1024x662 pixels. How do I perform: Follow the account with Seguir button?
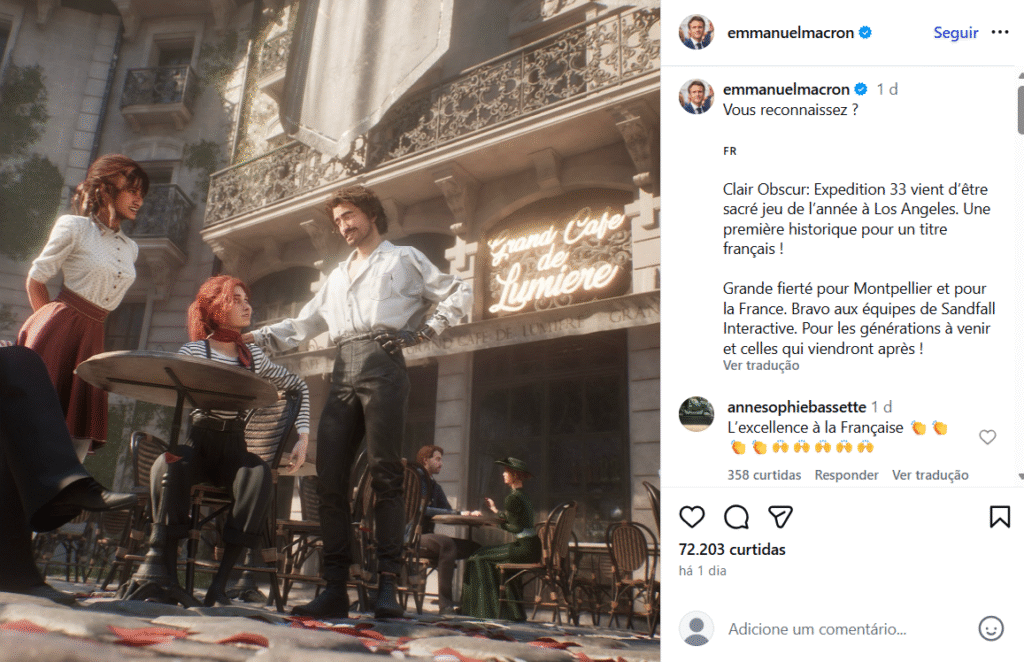tap(955, 33)
